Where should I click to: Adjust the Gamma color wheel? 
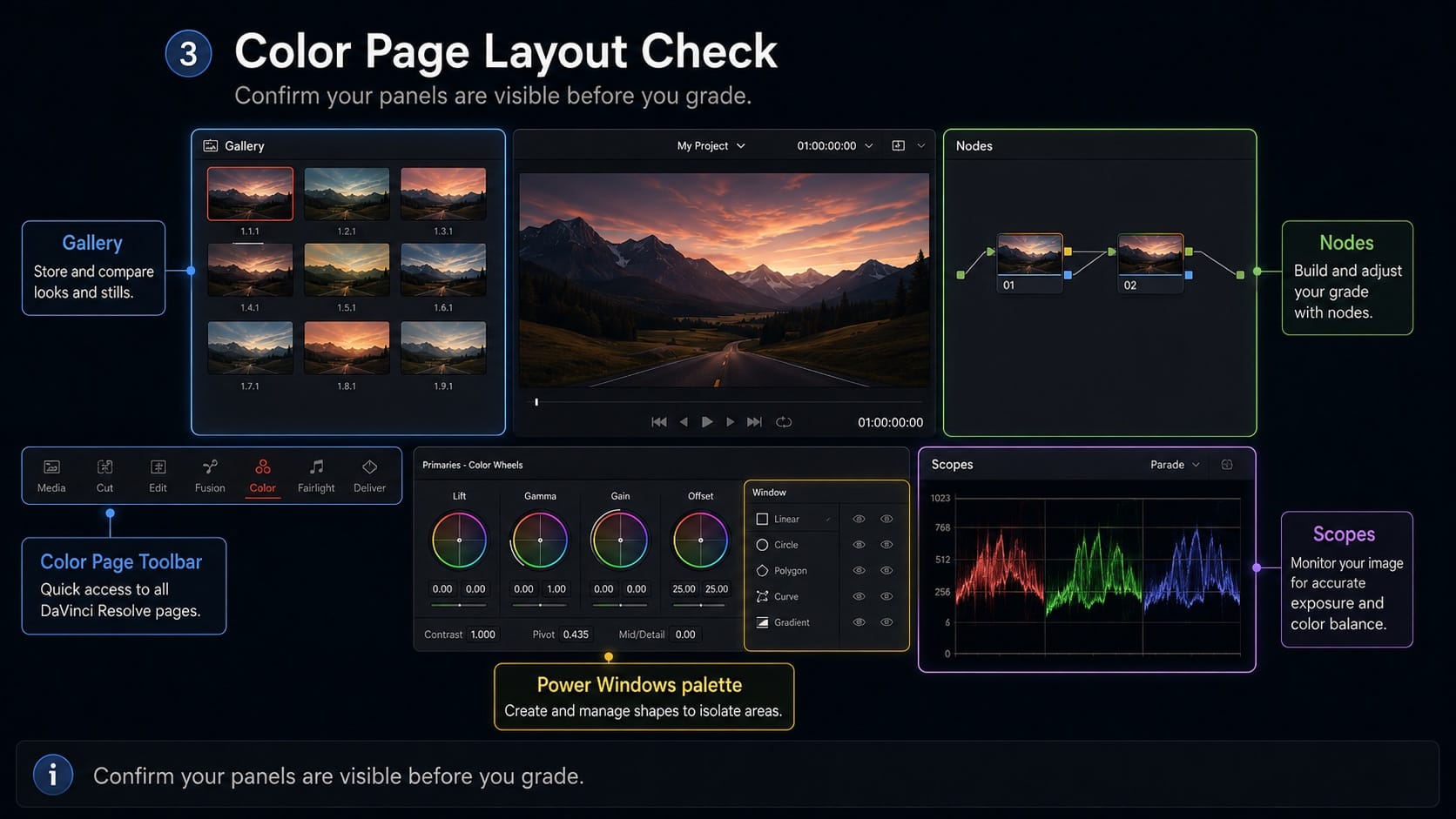point(540,540)
